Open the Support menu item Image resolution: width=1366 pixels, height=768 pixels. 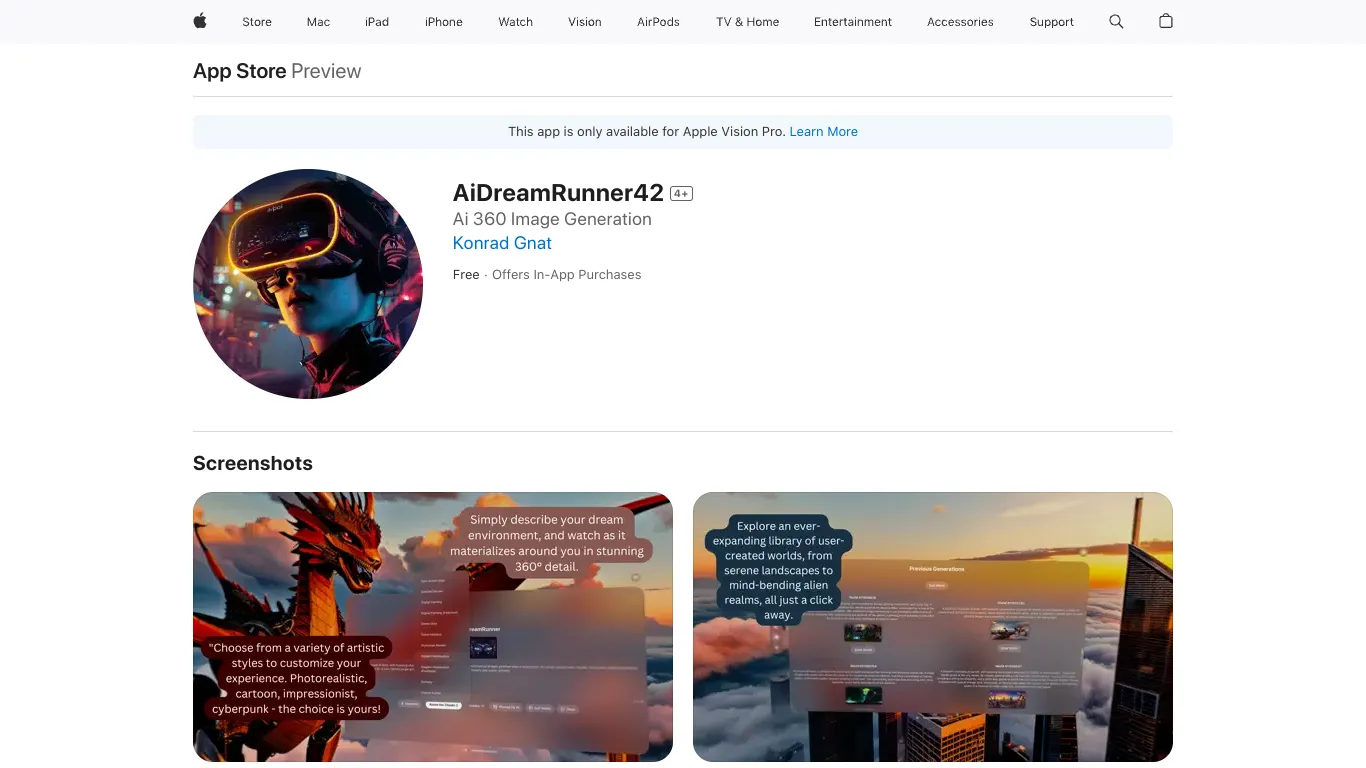(1052, 22)
